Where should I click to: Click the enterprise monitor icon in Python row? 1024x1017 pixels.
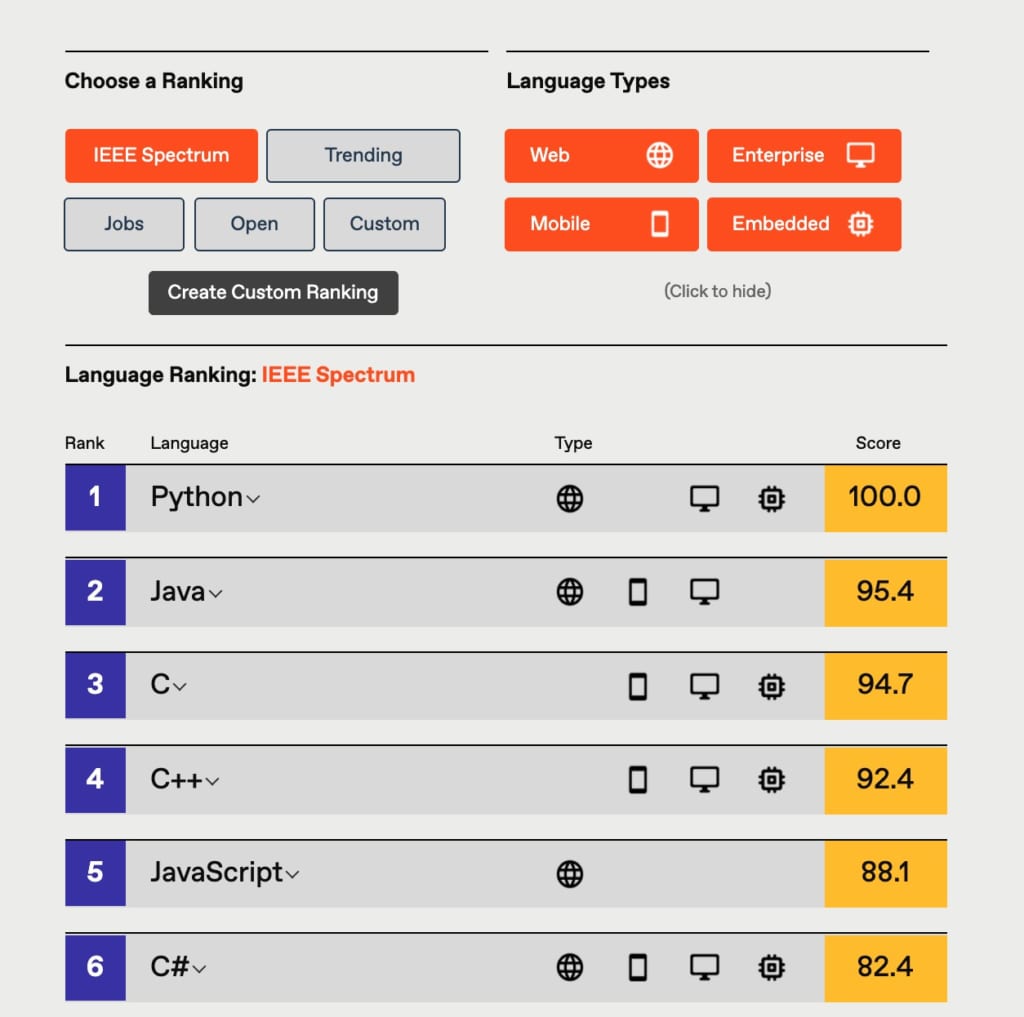point(705,499)
